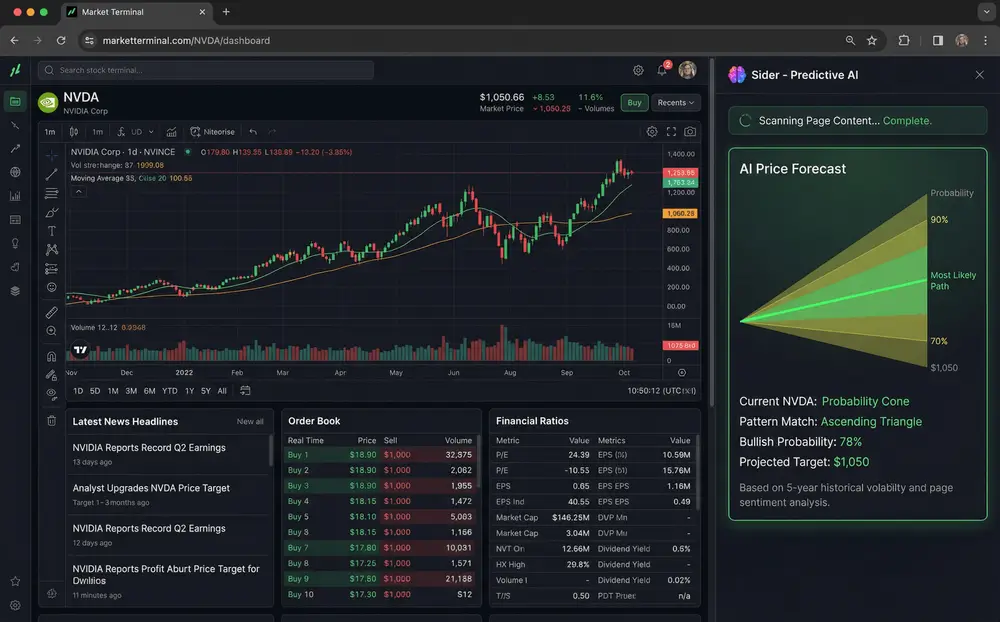
Task: Undo the last chart action
Action: [x=253, y=132]
